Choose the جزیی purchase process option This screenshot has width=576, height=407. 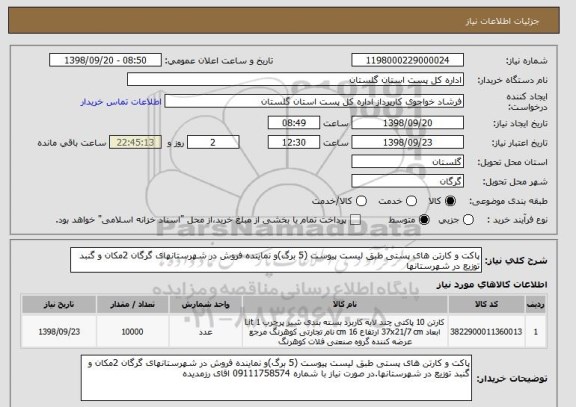(x=468, y=220)
